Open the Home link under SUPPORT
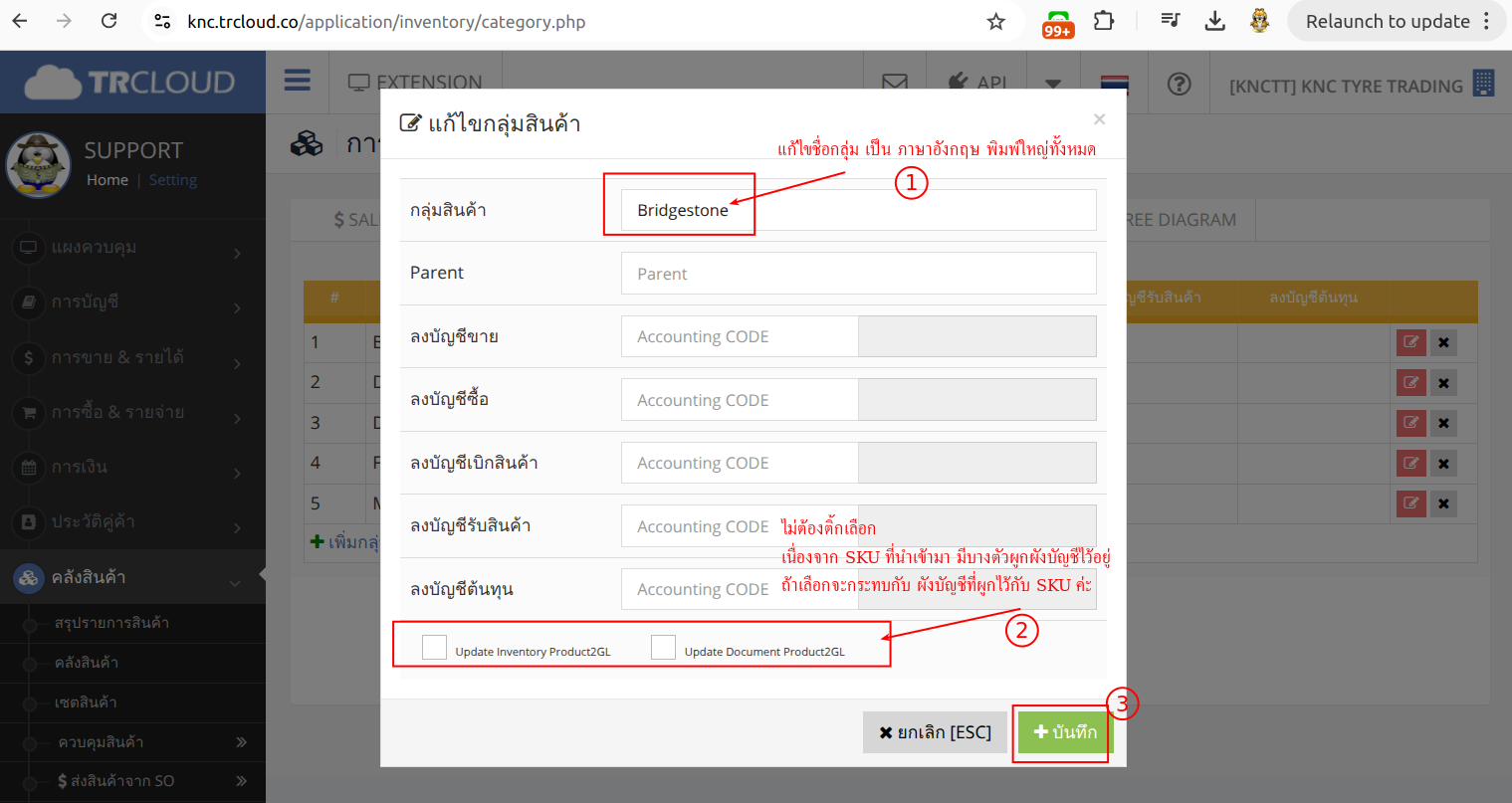1512x803 pixels. (108, 180)
